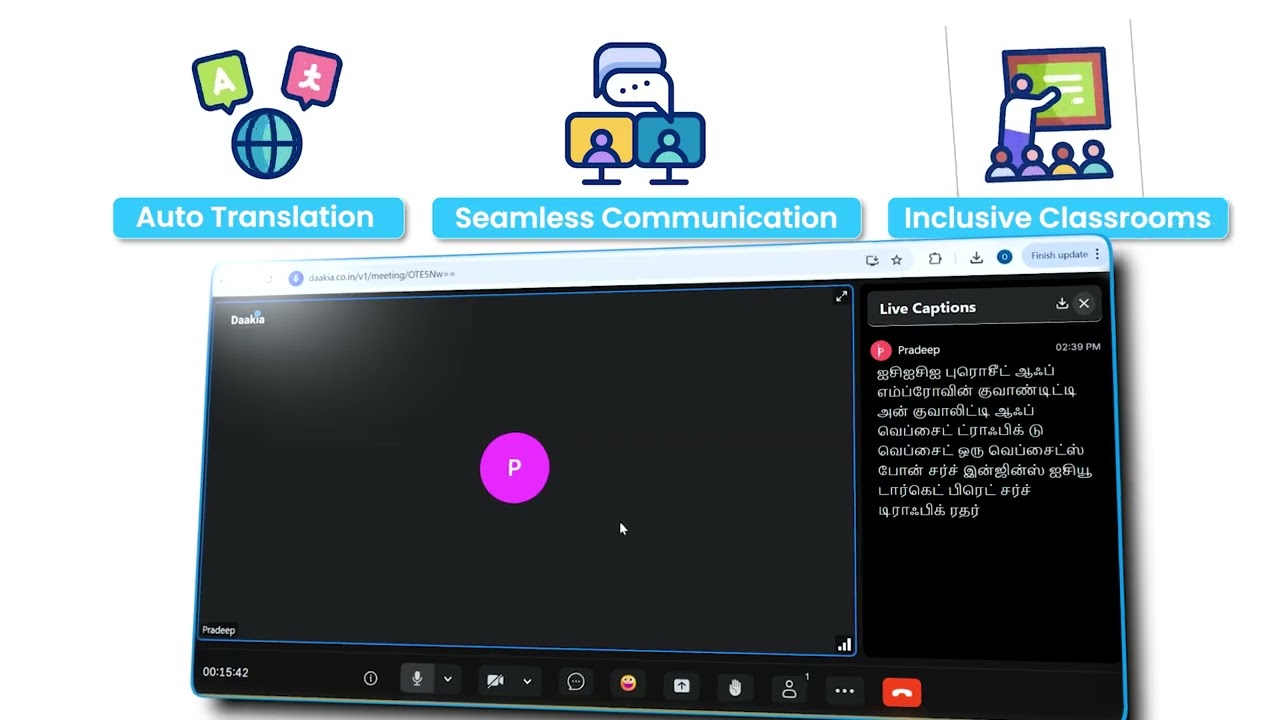The width and height of the screenshot is (1280, 720).
Task: Open the chat panel
Action: [x=576, y=681]
